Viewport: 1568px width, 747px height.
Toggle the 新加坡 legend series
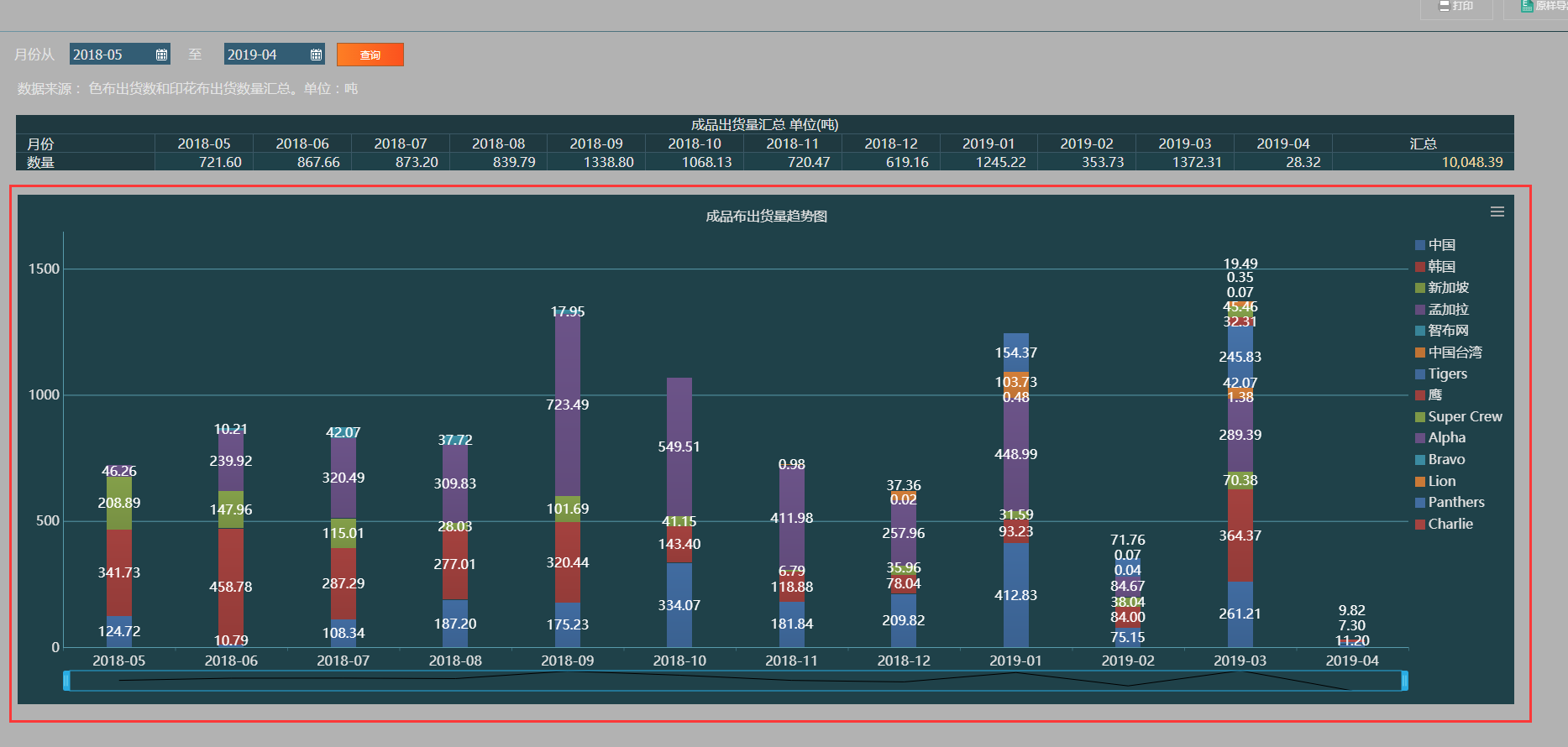[x=1442, y=288]
